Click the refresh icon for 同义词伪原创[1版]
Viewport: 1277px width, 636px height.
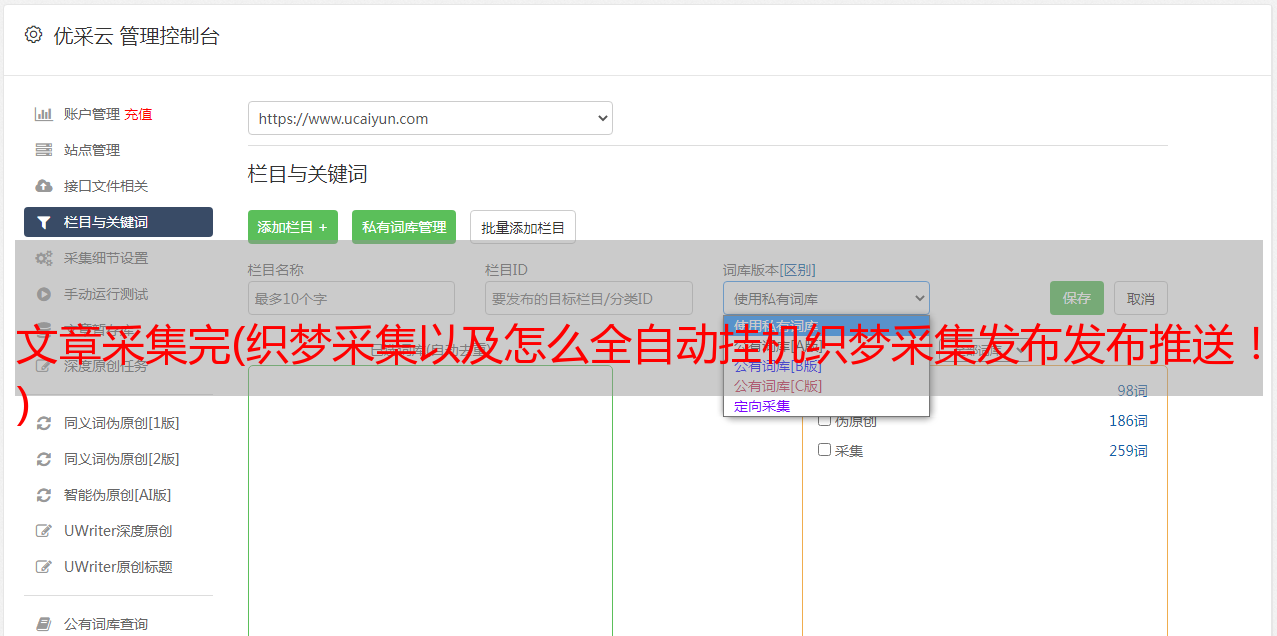point(44,423)
